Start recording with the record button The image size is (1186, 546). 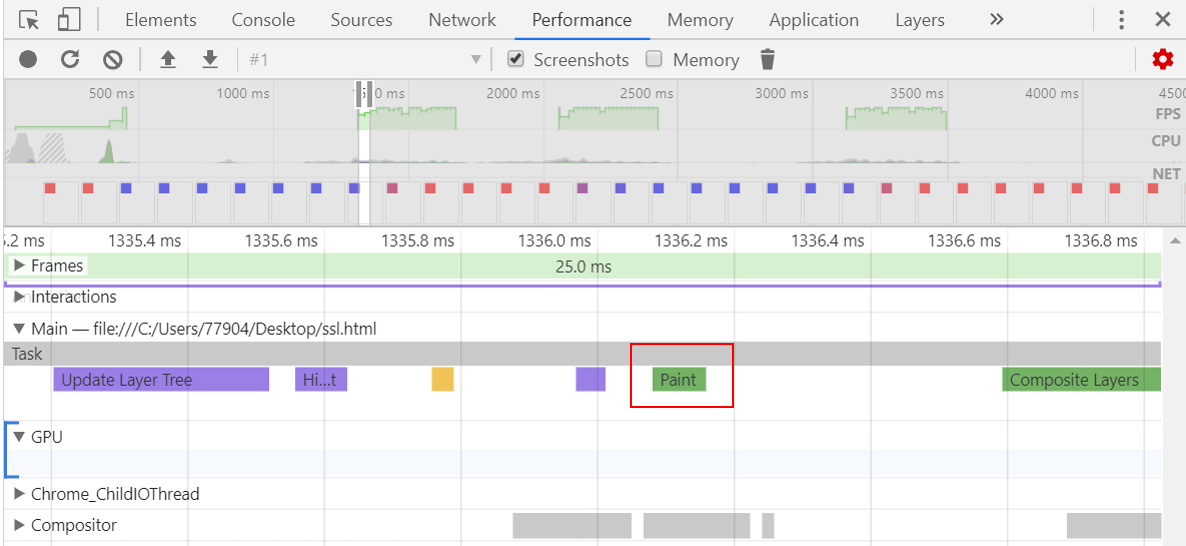(x=28, y=60)
